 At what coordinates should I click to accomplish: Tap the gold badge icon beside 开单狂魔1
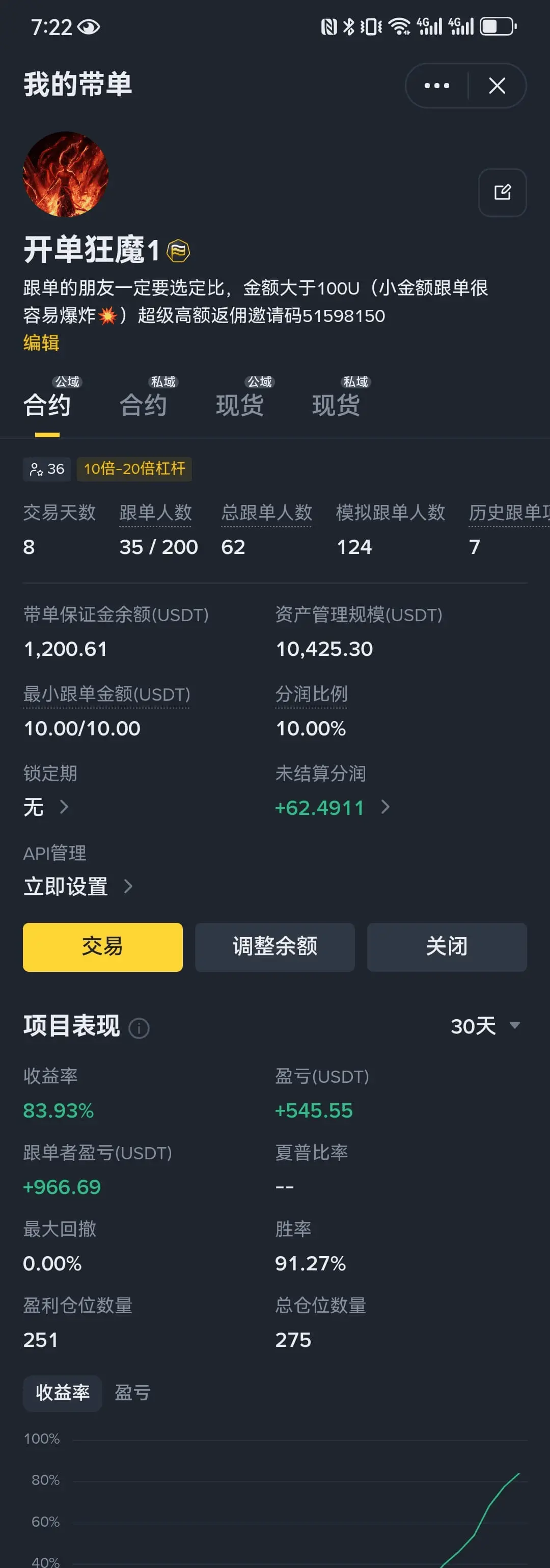pyautogui.click(x=178, y=251)
